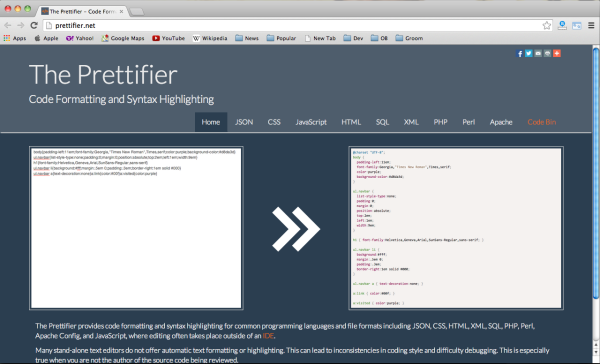
Task: Select the Home navigation tab
Action: tap(211, 122)
